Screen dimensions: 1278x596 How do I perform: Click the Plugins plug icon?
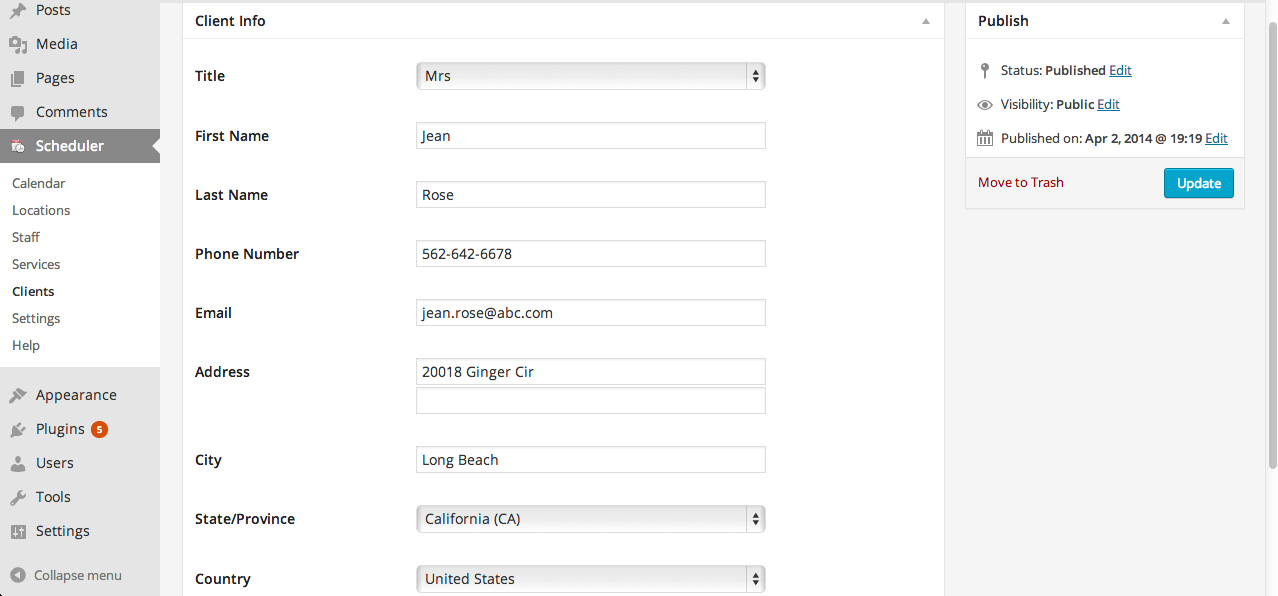(x=18, y=429)
